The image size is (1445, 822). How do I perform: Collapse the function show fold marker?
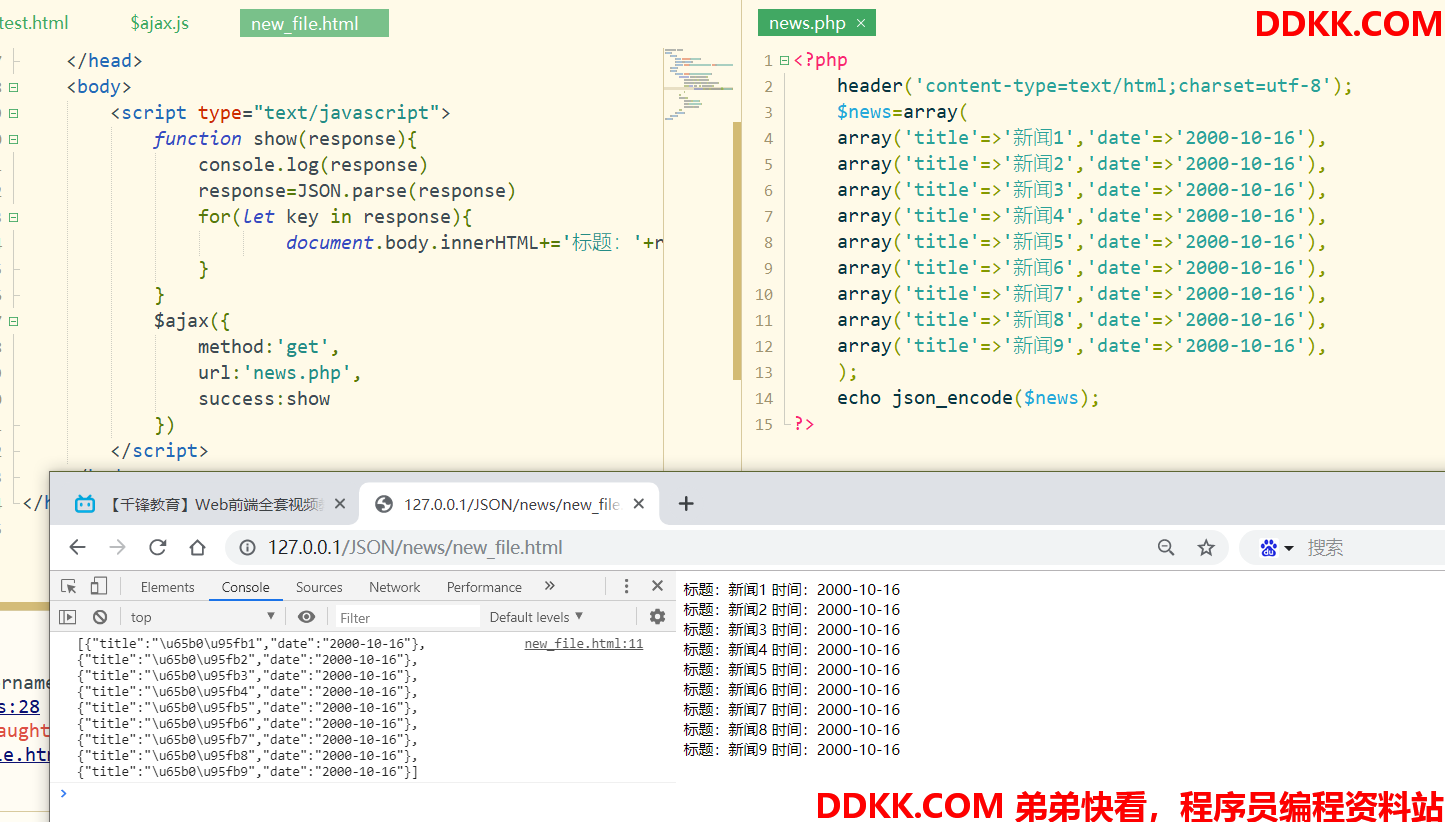point(14,139)
